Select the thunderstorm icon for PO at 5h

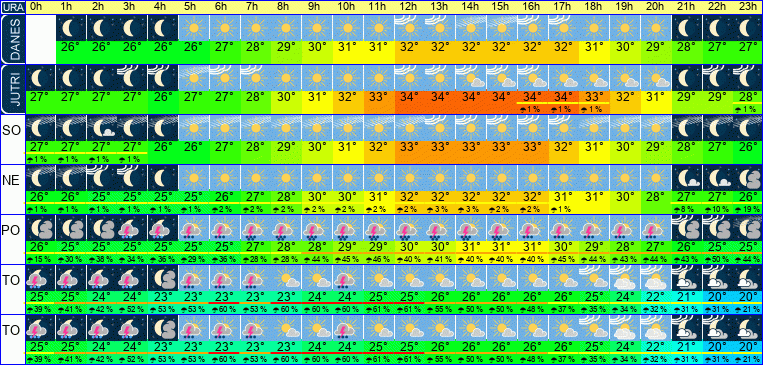click(194, 228)
